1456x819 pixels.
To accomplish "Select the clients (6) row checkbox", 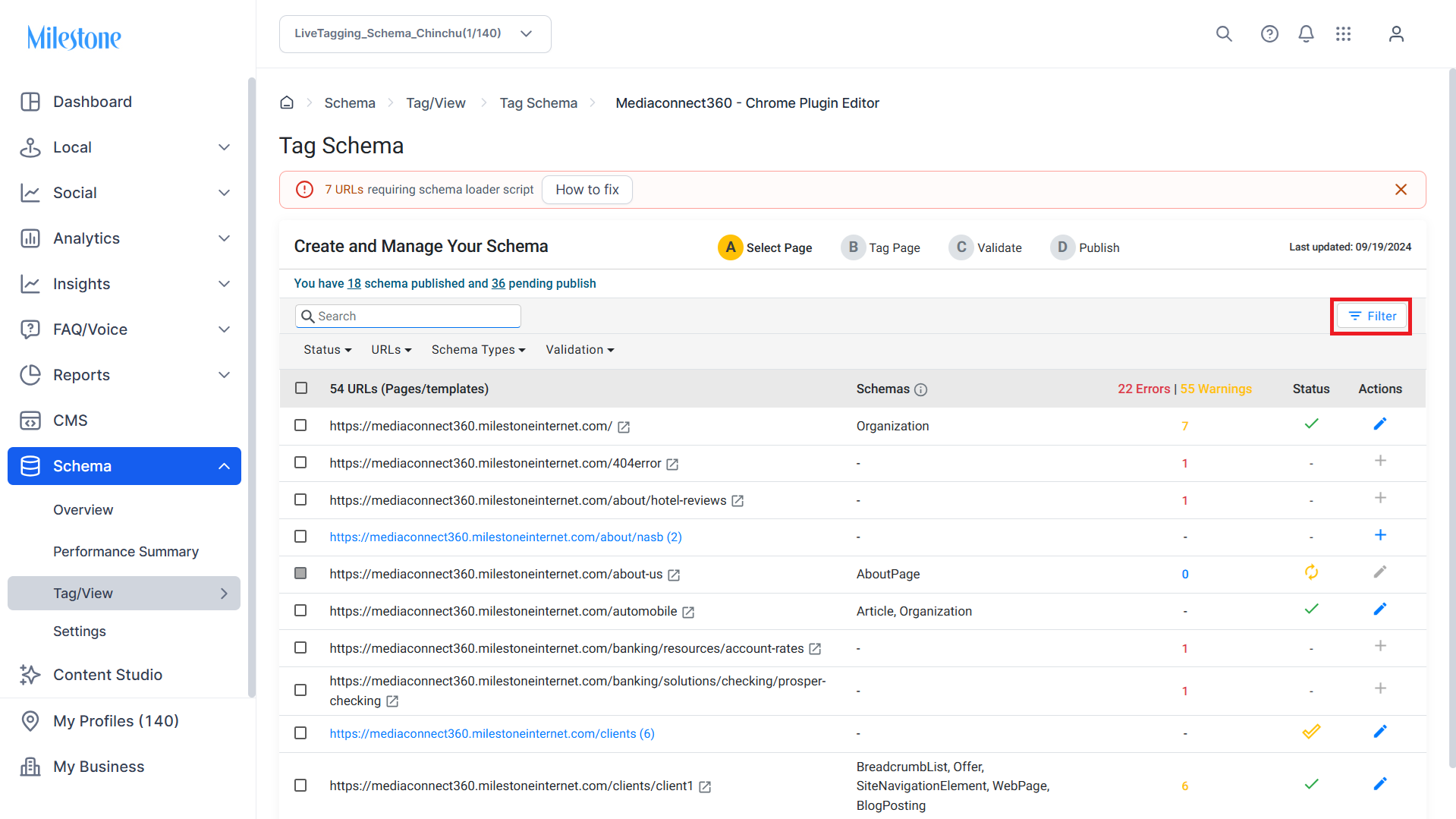I will (300, 733).
